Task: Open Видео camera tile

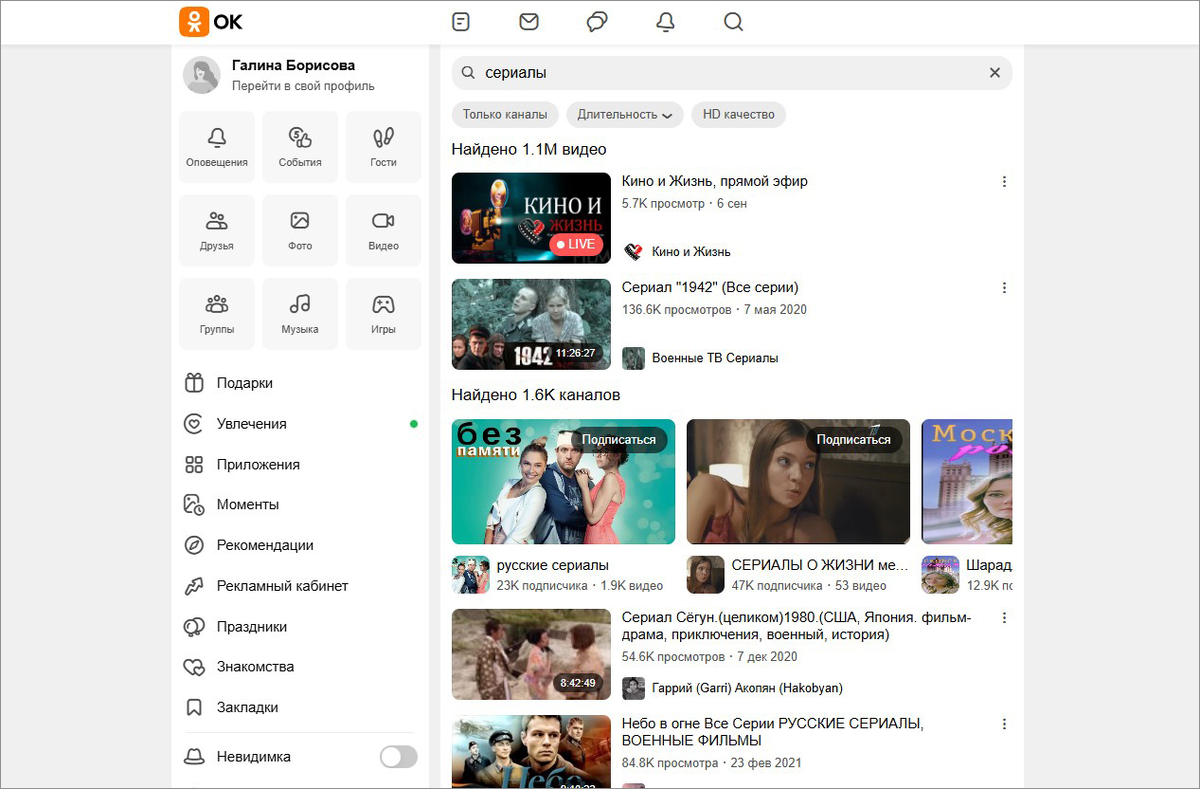Action: [383, 231]
